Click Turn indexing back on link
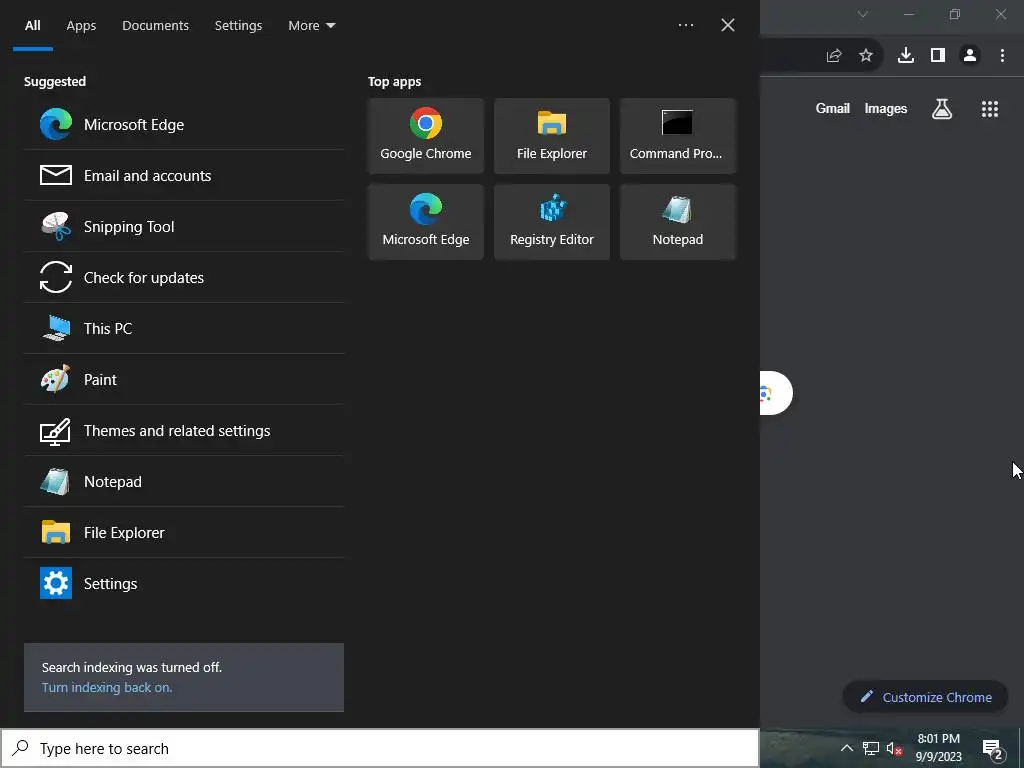The width and height of the screenshot is (1024, 768). [107, 688]
